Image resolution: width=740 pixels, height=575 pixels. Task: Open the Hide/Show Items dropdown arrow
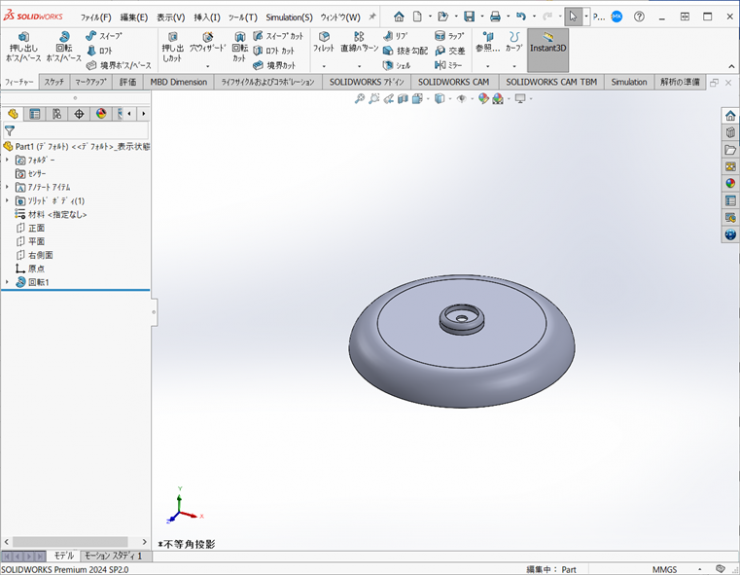[x=471, y=99]
